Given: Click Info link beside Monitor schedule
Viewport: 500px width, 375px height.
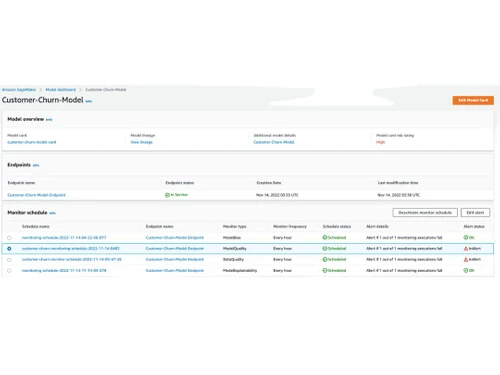Looking at the screenshot, I should 52,213.
